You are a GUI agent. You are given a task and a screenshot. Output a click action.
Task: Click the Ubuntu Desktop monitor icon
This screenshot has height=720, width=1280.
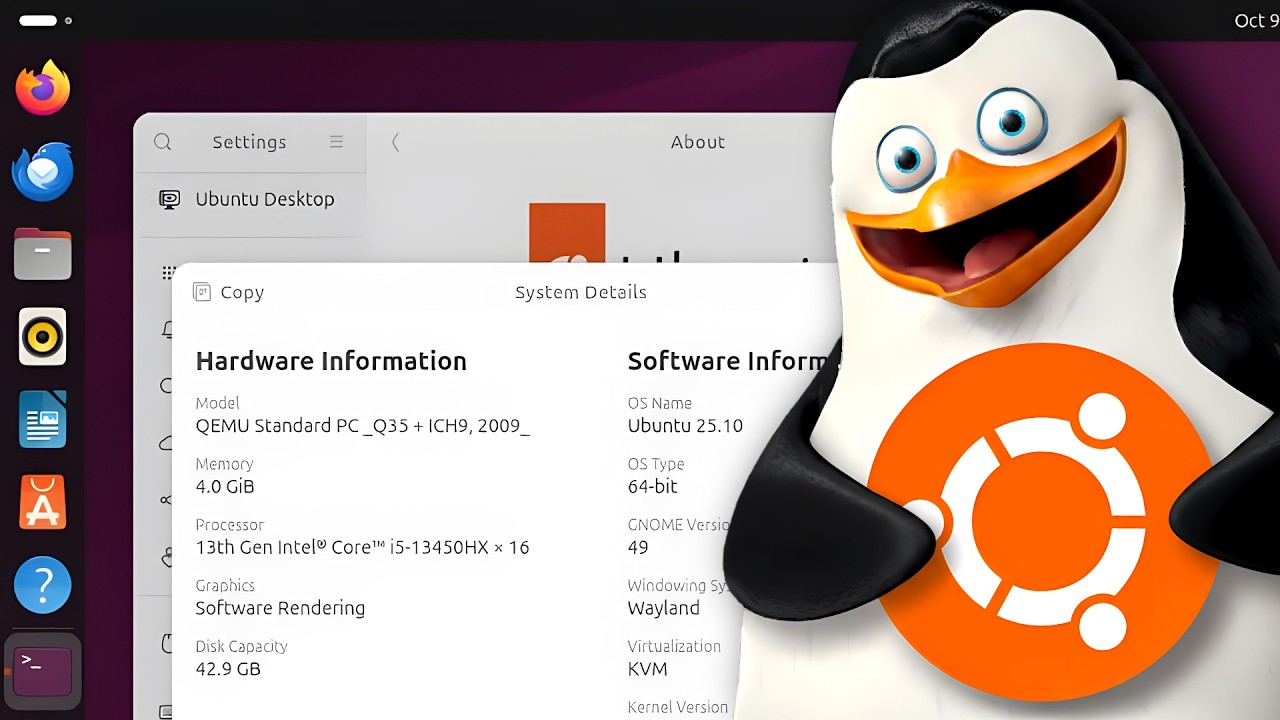point(170,199)
